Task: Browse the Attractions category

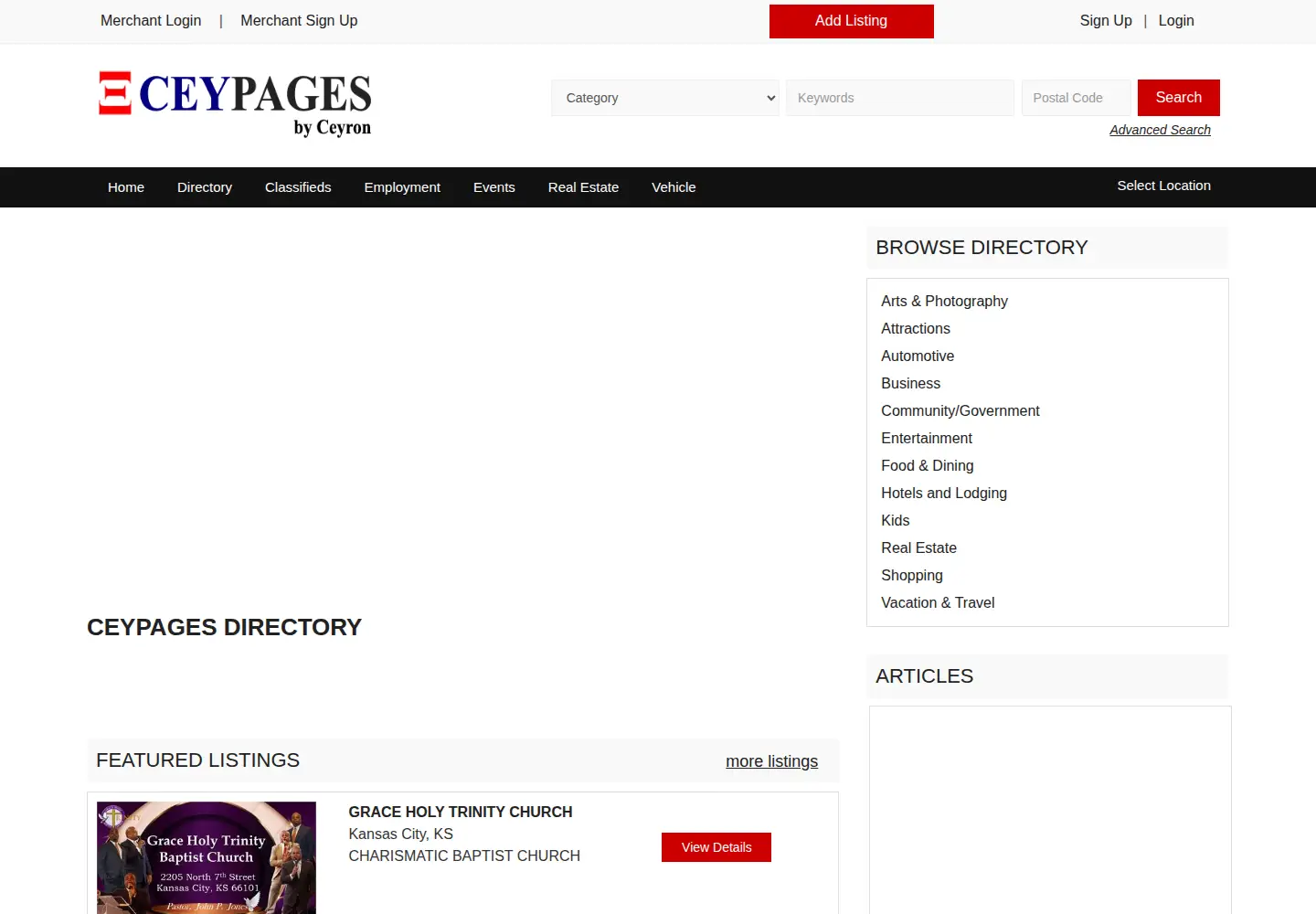Action: 916,328
